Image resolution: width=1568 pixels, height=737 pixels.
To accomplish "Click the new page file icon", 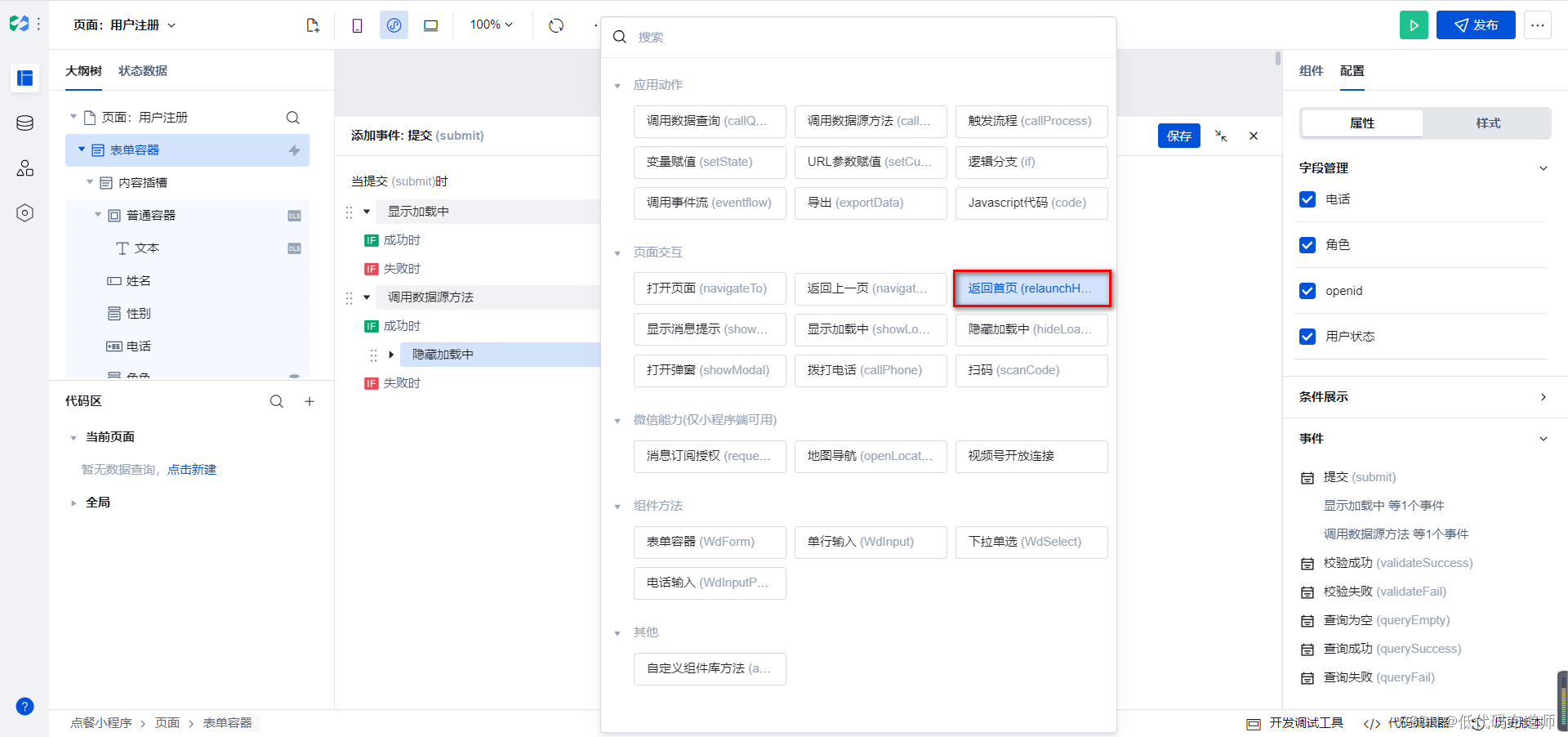I will [x=313, y=25].
